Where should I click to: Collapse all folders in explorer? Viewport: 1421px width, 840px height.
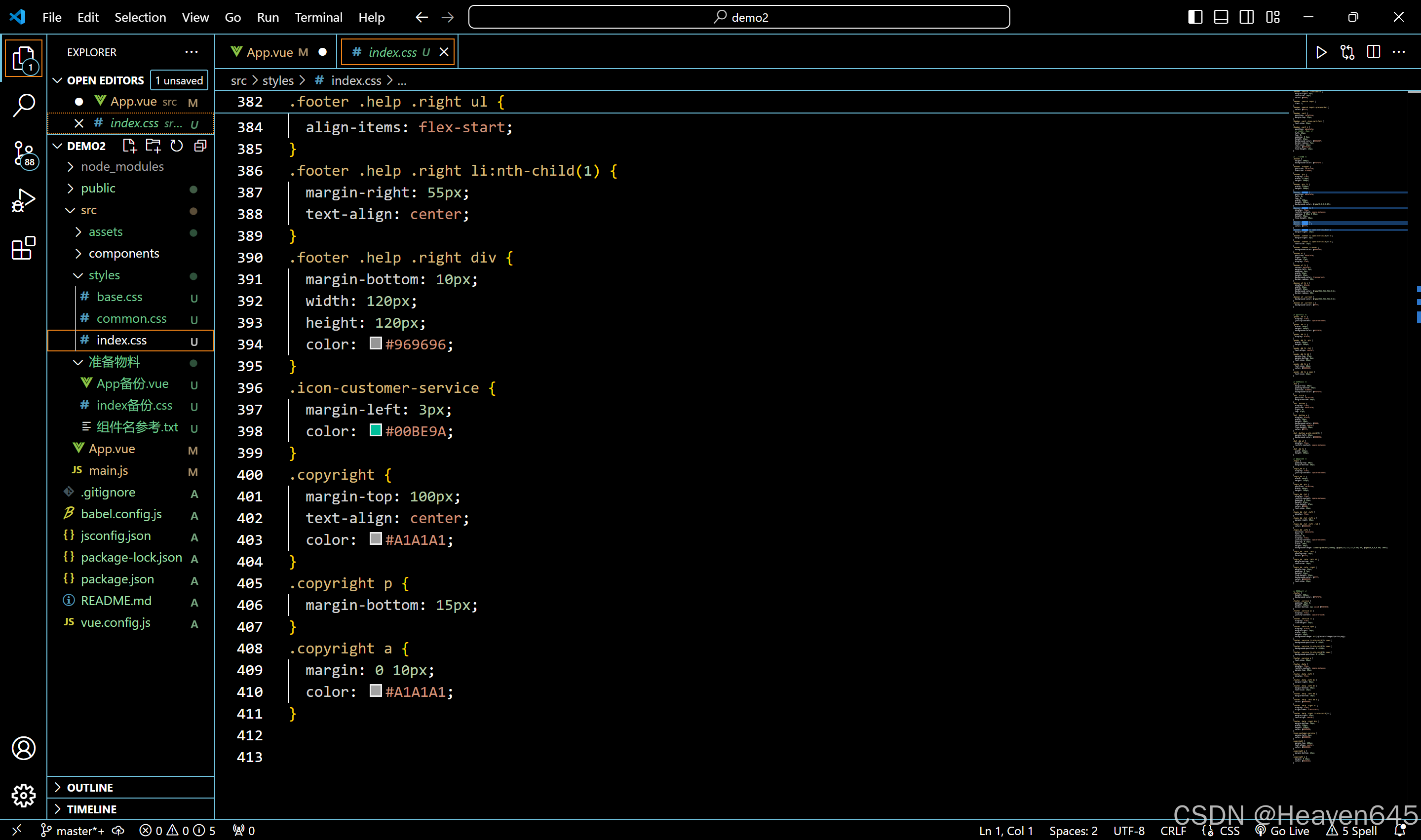click(x=200, y=146)
